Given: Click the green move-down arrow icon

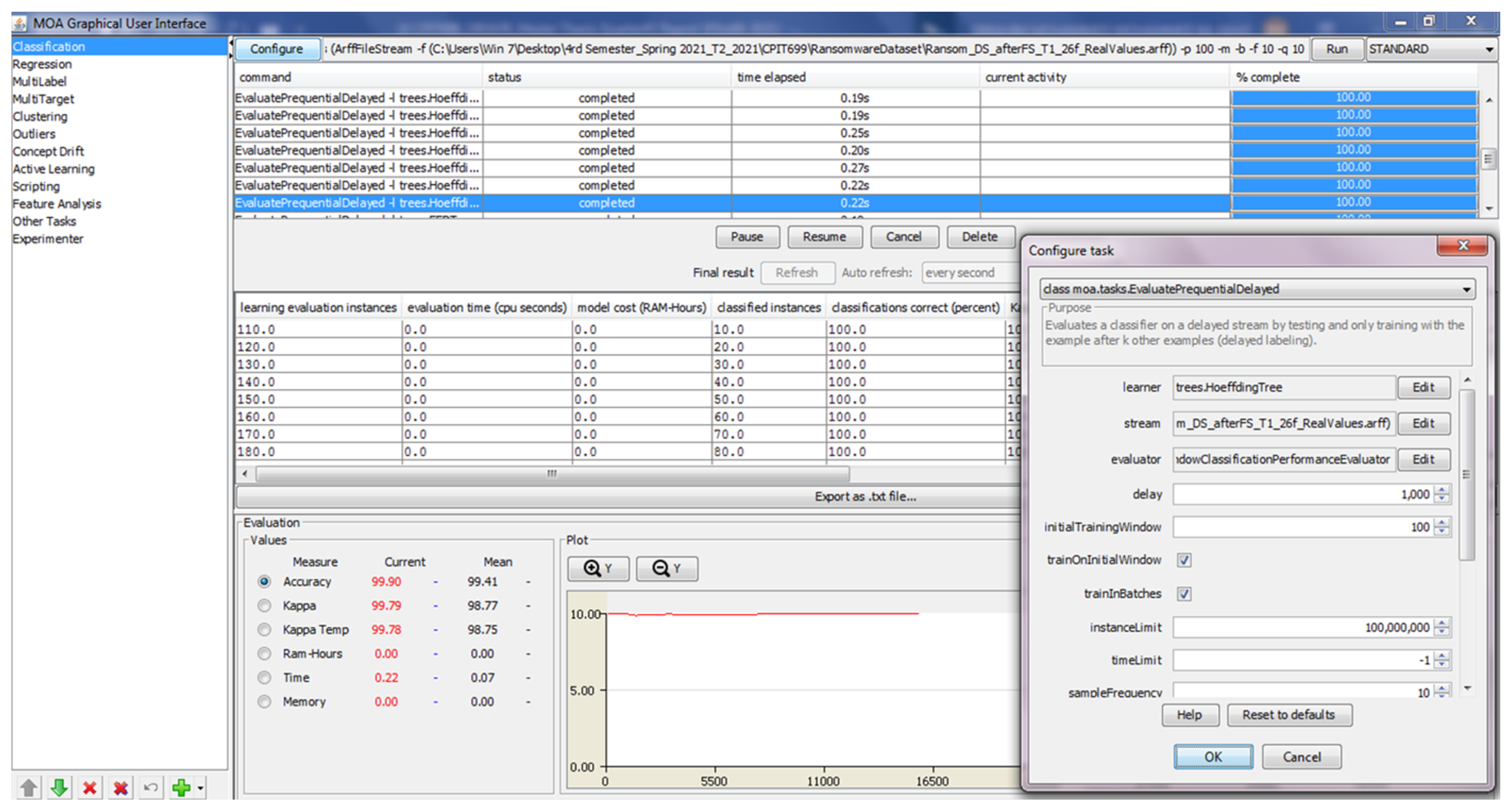Looking at the screenshot, I should tap(59, 788).
